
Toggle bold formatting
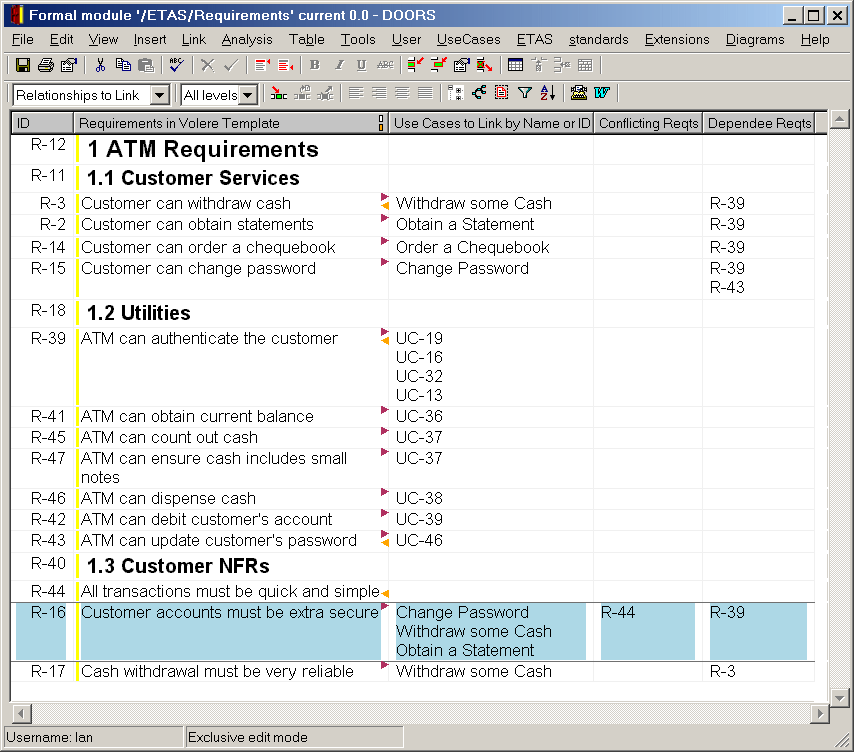[315, 65]
